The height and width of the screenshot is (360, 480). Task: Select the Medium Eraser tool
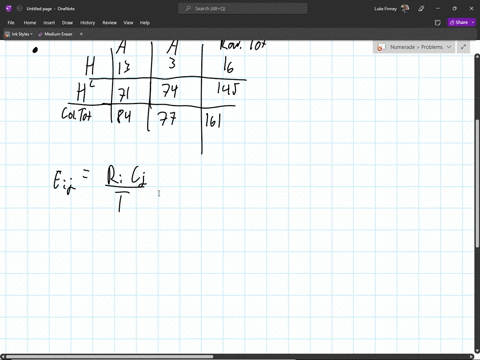pyautogui.click(x=55, y=34)
